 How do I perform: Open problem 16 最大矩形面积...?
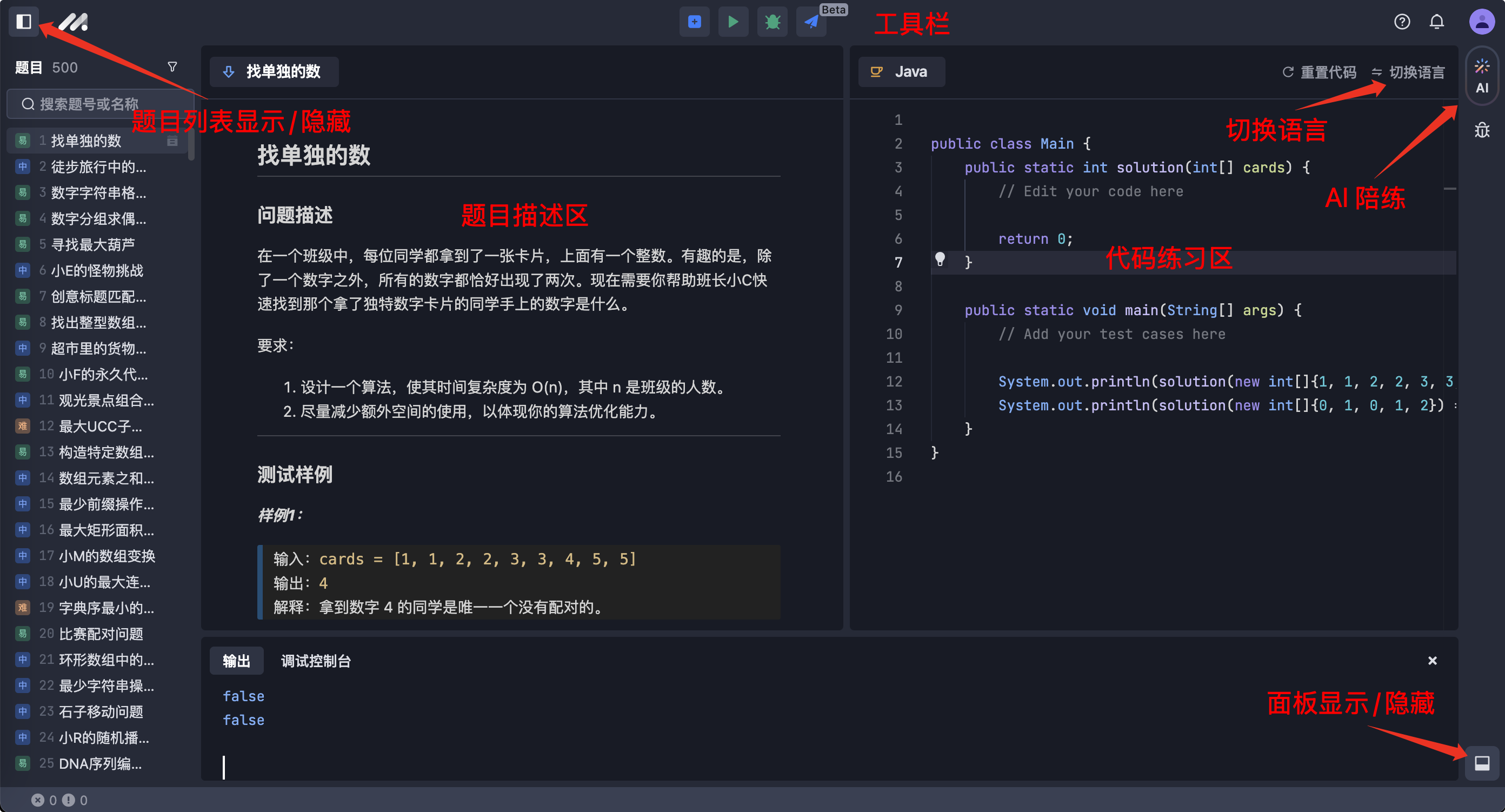click(x=97, y=530)
